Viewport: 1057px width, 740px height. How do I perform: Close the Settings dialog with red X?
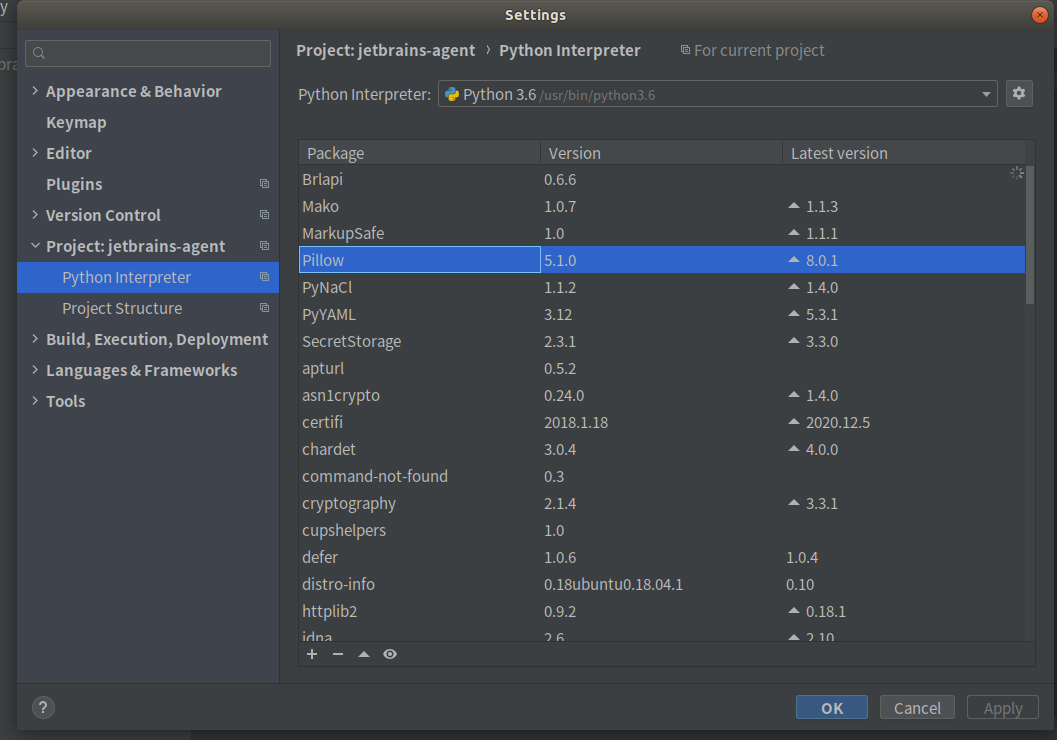(1039, 15)
